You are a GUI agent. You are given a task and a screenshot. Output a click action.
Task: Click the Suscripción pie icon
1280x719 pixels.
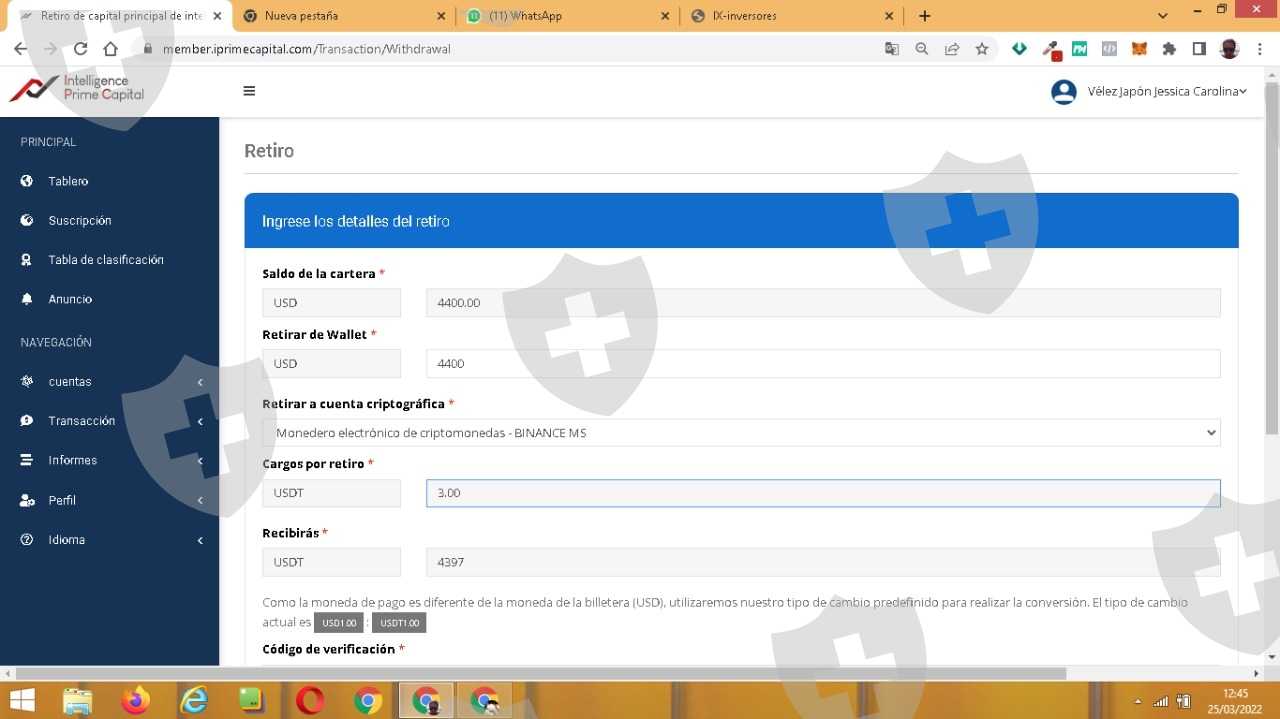[27, 220]
